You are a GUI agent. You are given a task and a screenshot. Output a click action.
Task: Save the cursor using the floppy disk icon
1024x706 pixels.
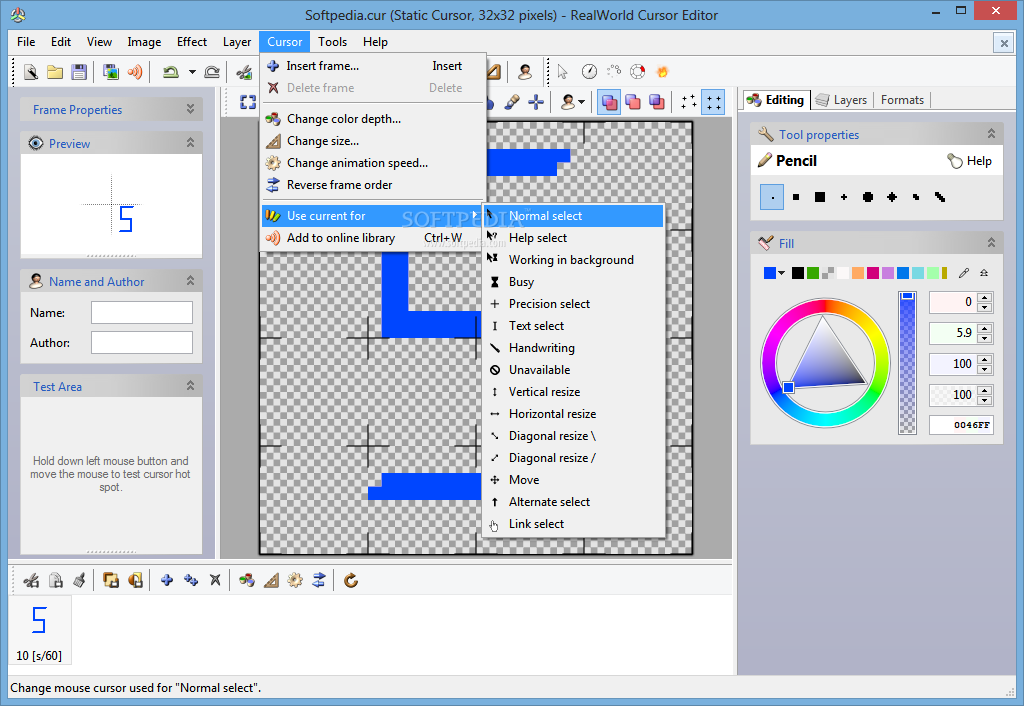[x=79, y=72]
